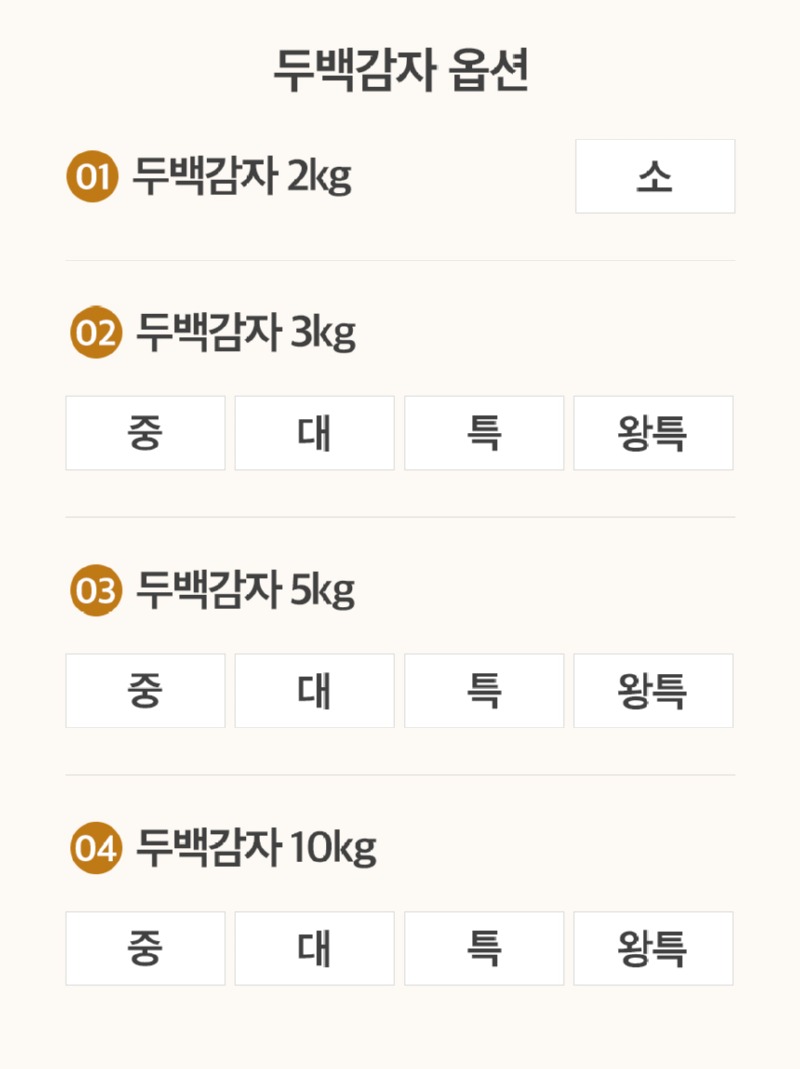Select 소 size for 두백감자 2kg
Viewport: 800px width, 1069px height.
coord(655,177)
